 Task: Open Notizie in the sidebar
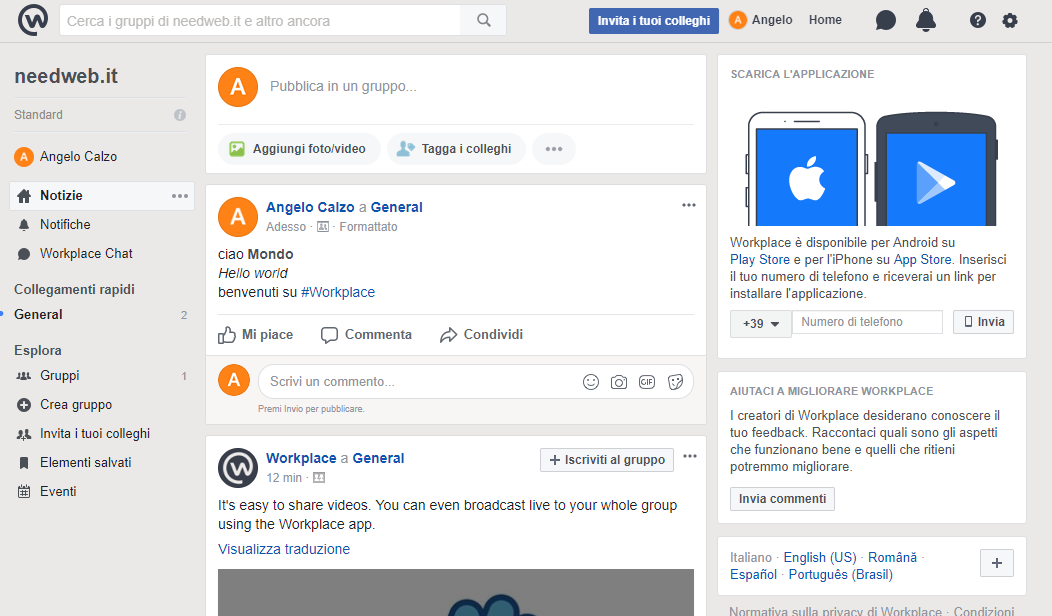click(x=102, y=196)
